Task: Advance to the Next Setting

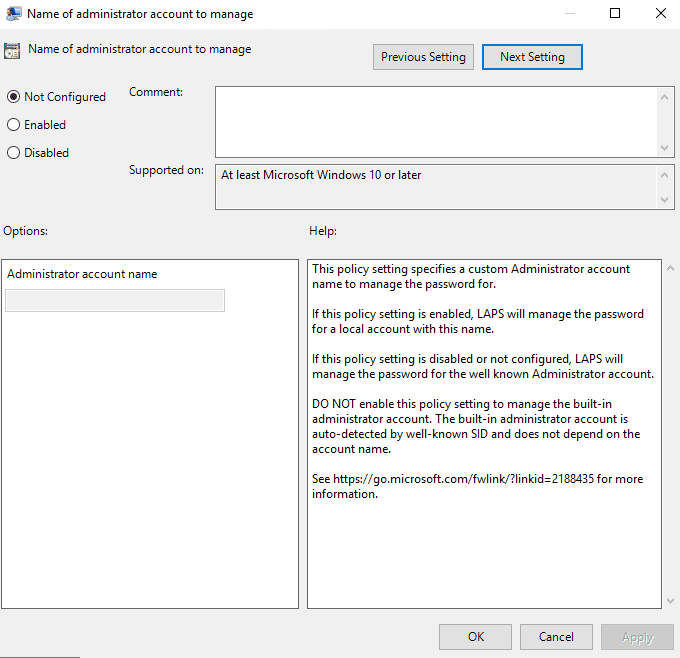Action: point(532,57)
